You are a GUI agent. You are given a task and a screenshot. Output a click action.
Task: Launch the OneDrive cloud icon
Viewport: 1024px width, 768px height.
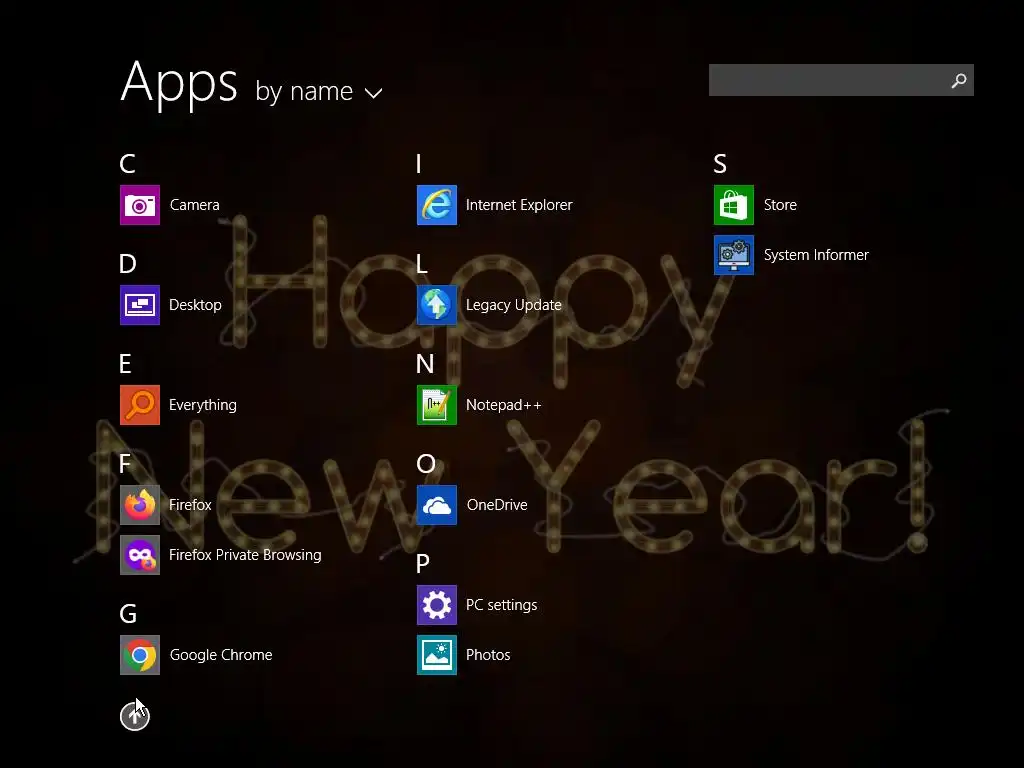coord(437,504)
